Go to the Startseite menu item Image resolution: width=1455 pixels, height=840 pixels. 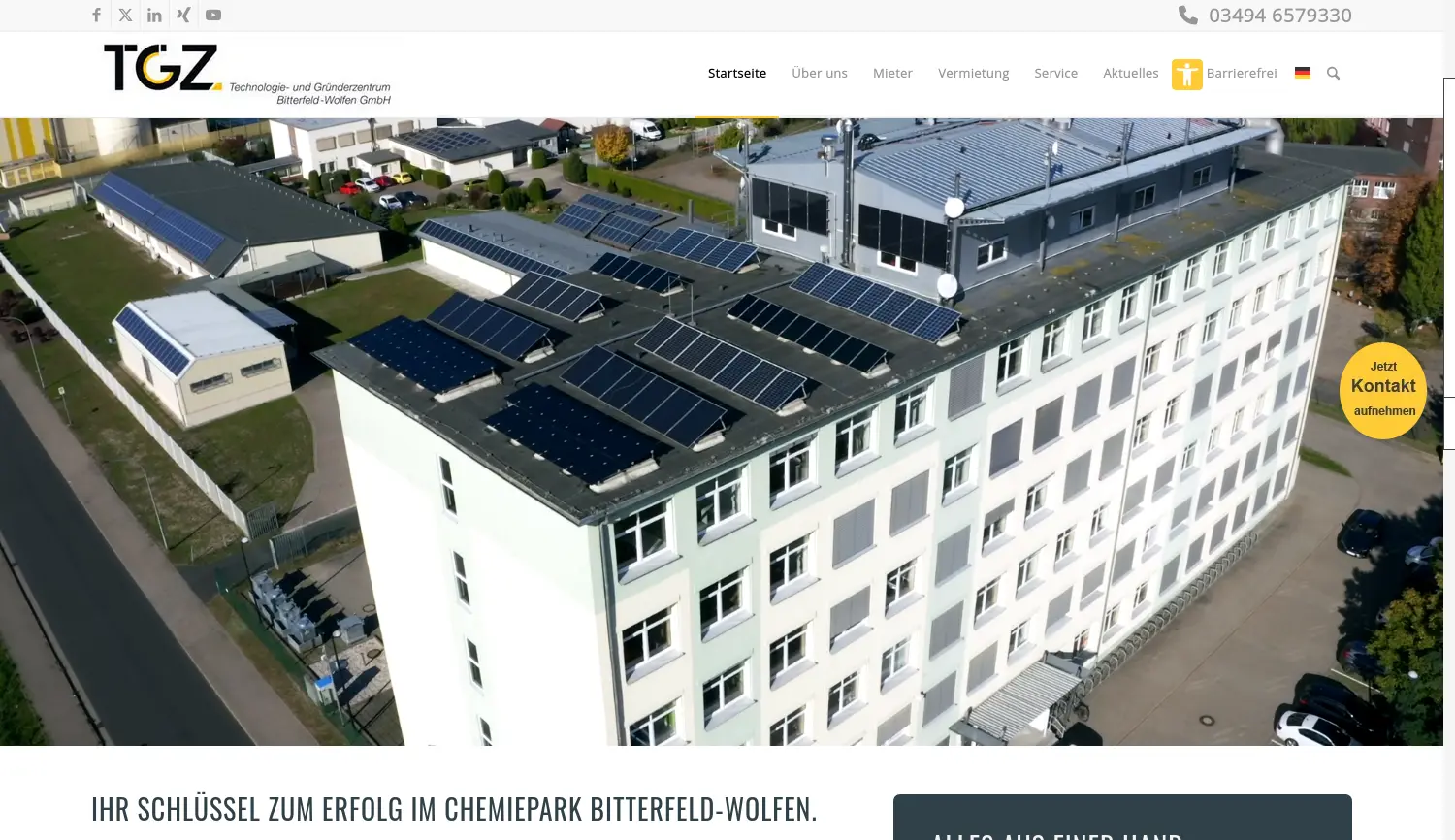tap(737, 73)
